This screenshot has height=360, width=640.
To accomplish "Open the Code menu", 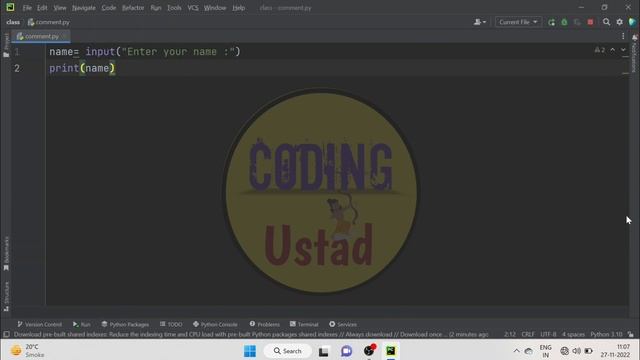I will (109, 8).
